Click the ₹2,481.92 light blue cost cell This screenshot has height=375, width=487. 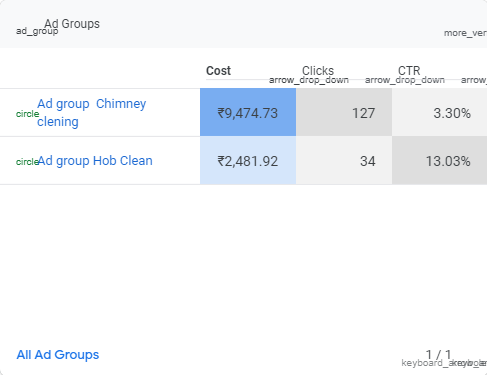[248, 161]
